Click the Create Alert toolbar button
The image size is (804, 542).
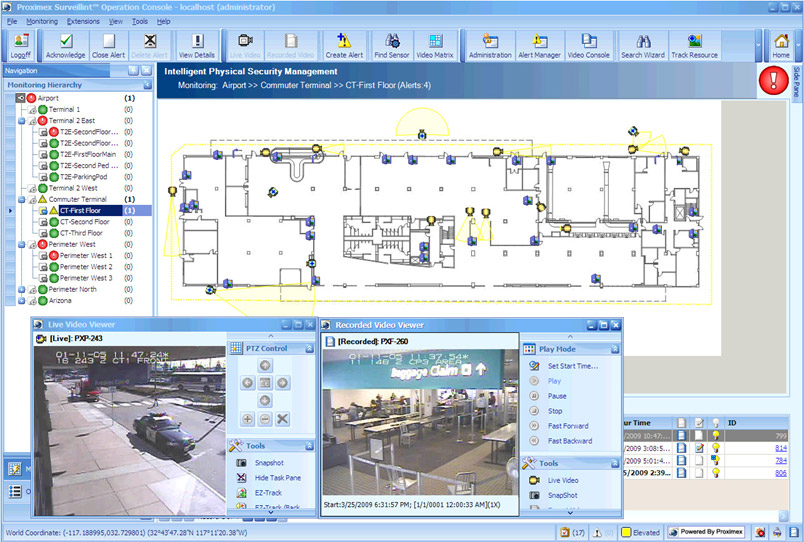[344, 46]
